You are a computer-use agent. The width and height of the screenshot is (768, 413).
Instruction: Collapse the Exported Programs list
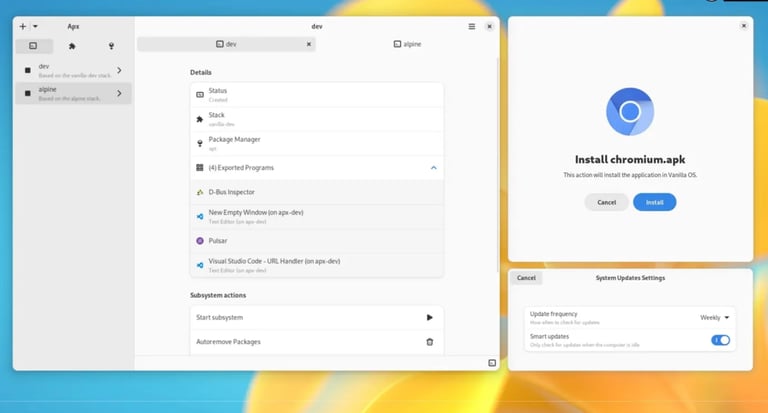click(x=433, y=168)
